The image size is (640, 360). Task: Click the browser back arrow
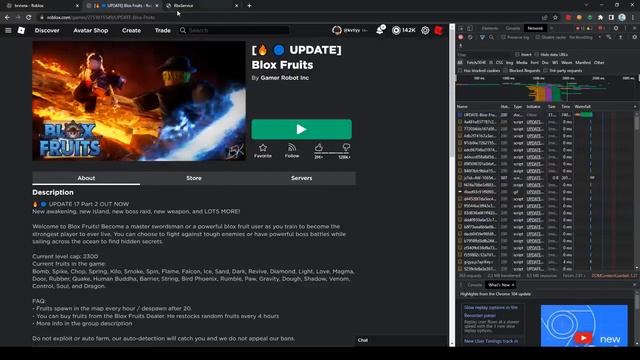[x=7, y=17]
